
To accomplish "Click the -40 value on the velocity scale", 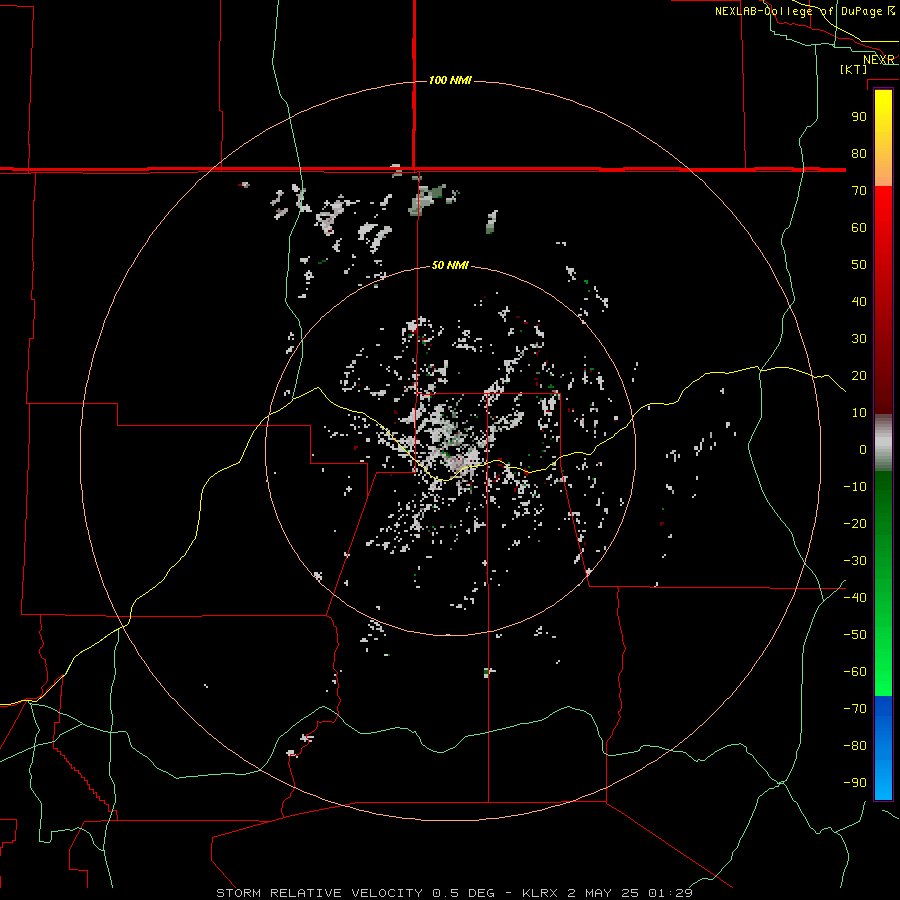I will (855, 598).
